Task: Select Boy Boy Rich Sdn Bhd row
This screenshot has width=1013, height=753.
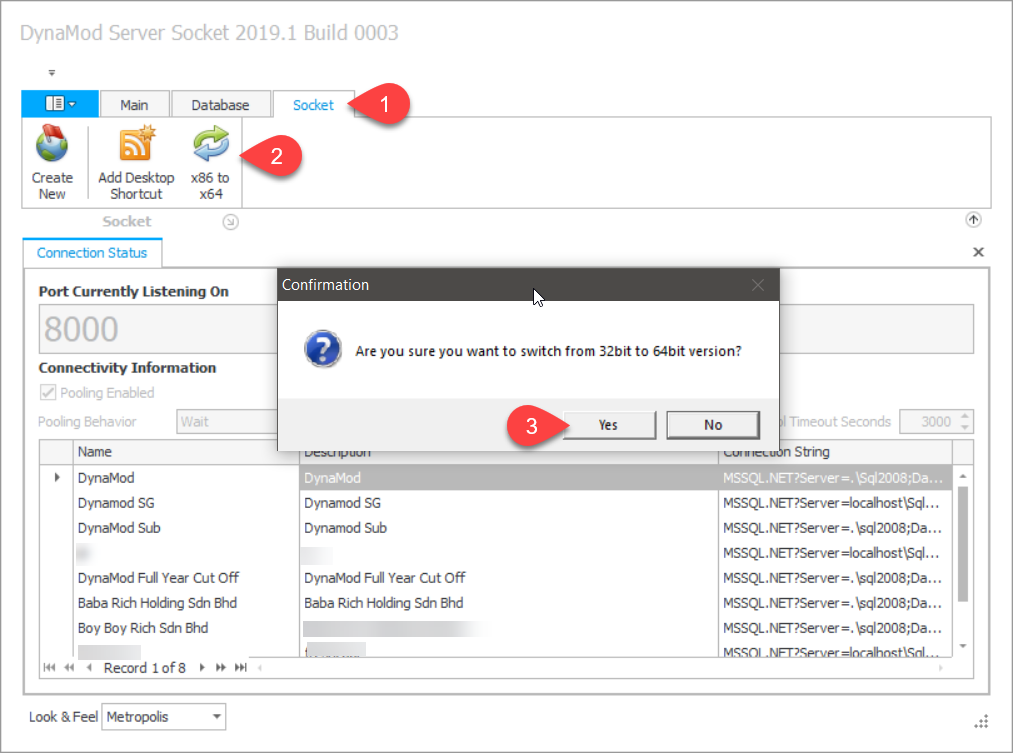Action: (186, 628)
